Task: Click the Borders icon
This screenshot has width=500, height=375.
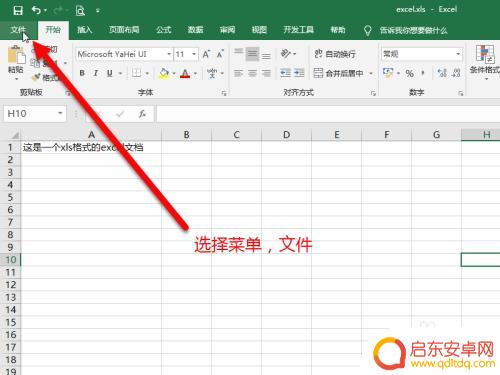Action: click(x=136, y=73)
